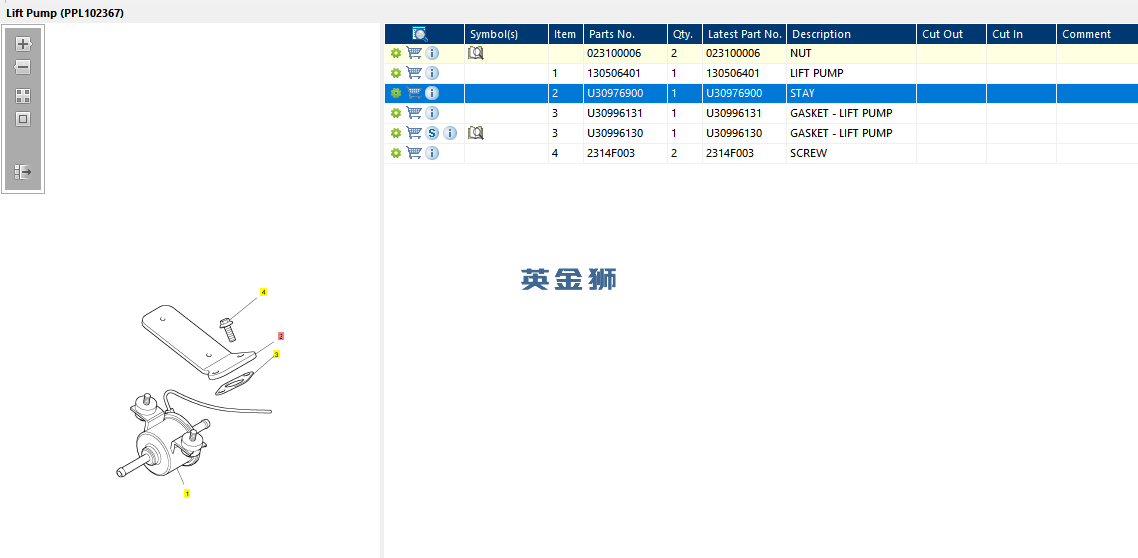Viewport: 1138px width, 558px height.
Task: Sort by the Item column header
Action: (x=566, y=34)
